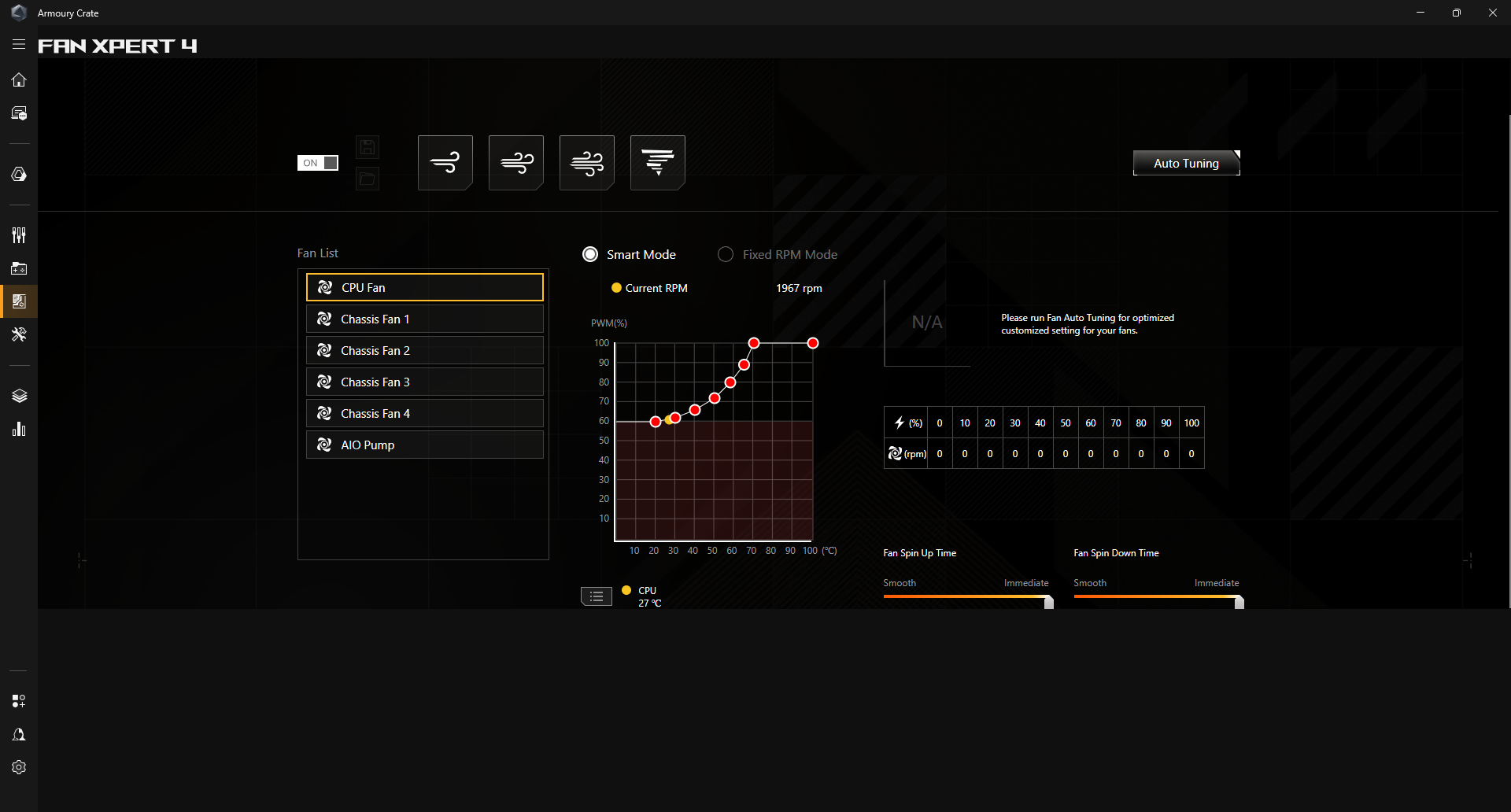Click the first curve point reaching 100% PWM

point(754,343)
